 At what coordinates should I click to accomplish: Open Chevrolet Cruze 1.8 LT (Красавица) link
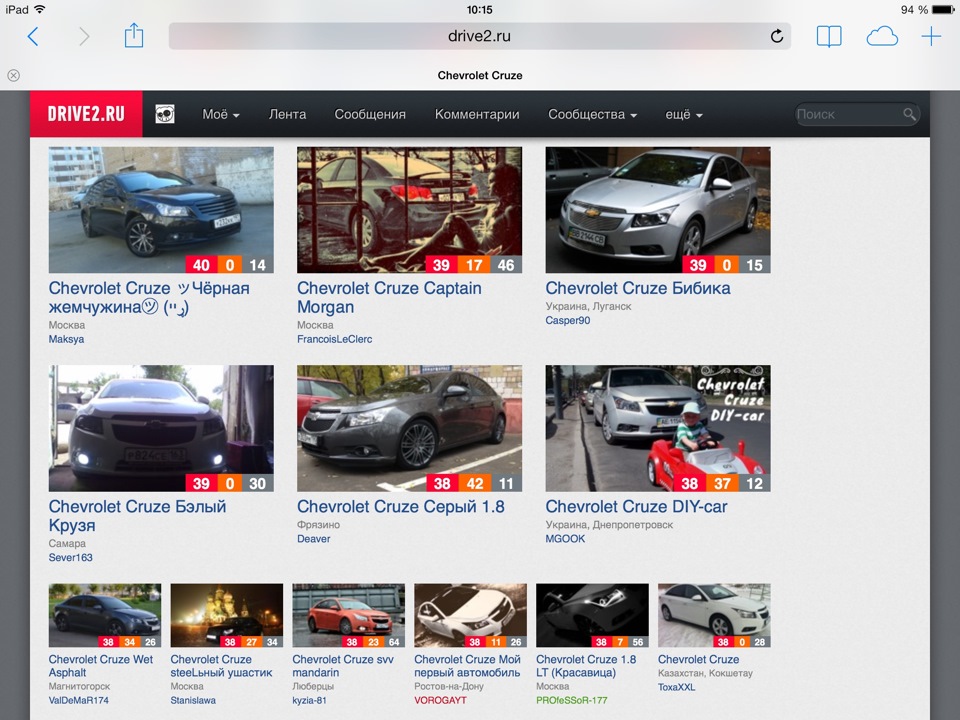[586, 666]
